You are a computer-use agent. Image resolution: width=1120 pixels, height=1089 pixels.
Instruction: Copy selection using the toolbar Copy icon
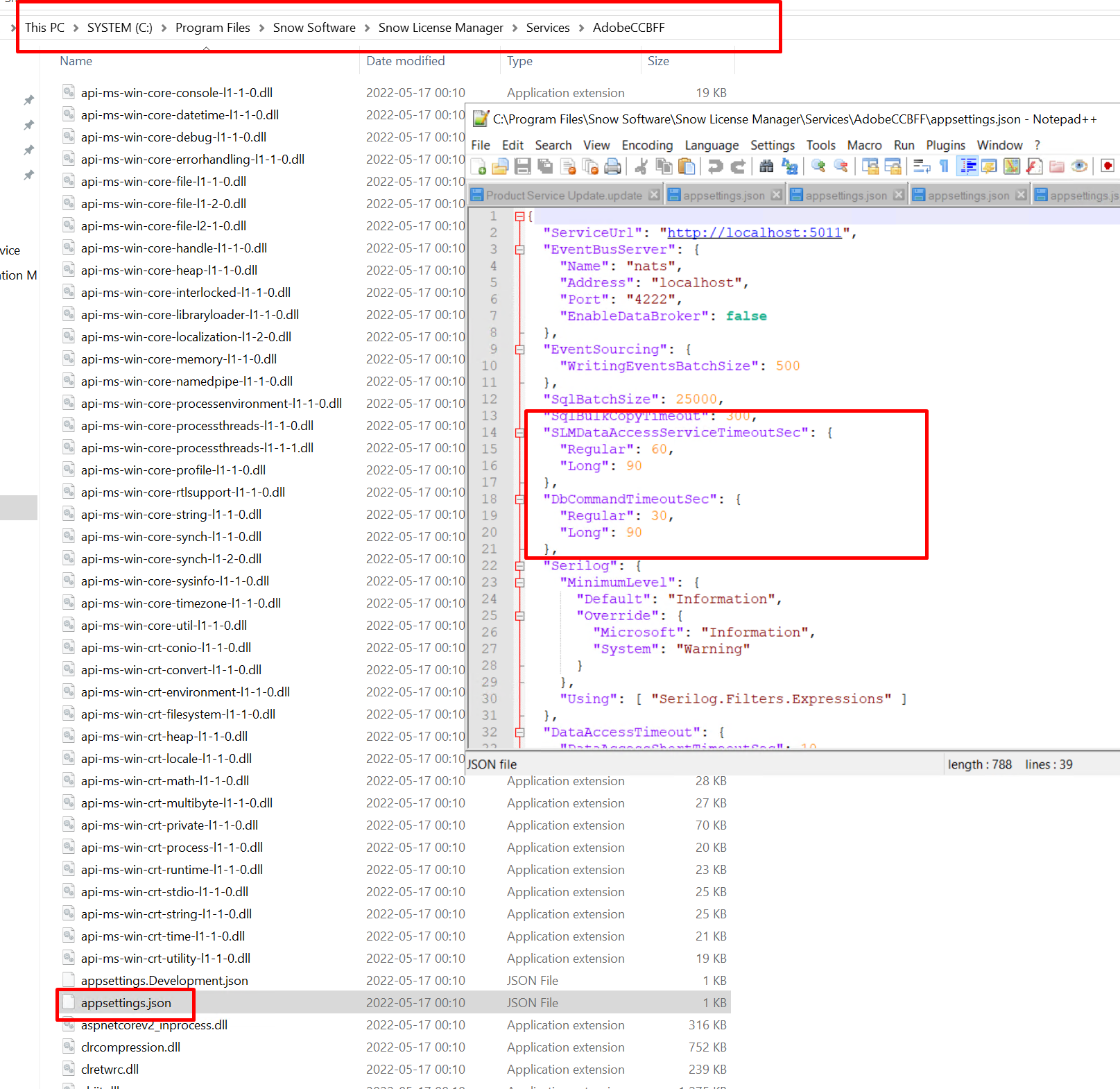[664, 166]
